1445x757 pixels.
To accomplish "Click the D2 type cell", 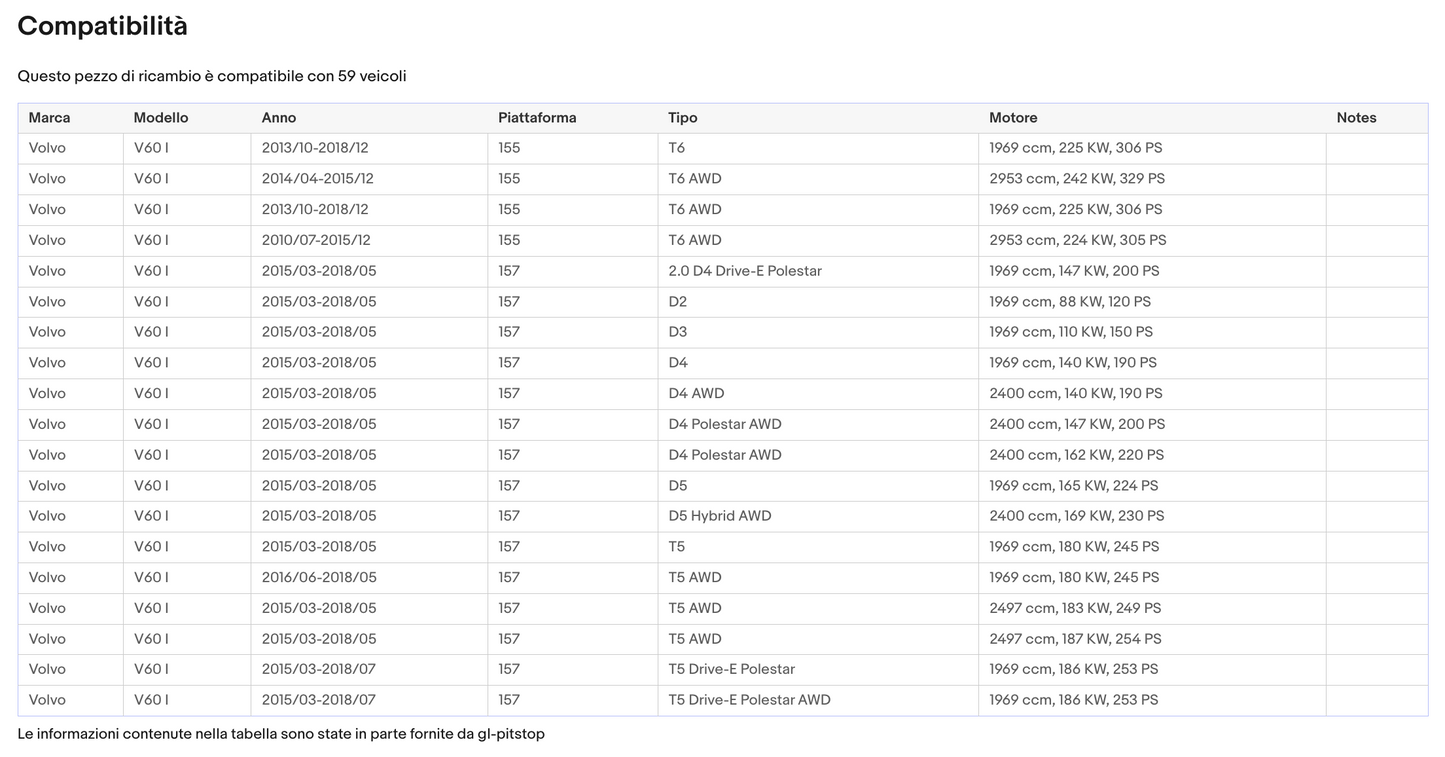I will [x=678, y=302].
